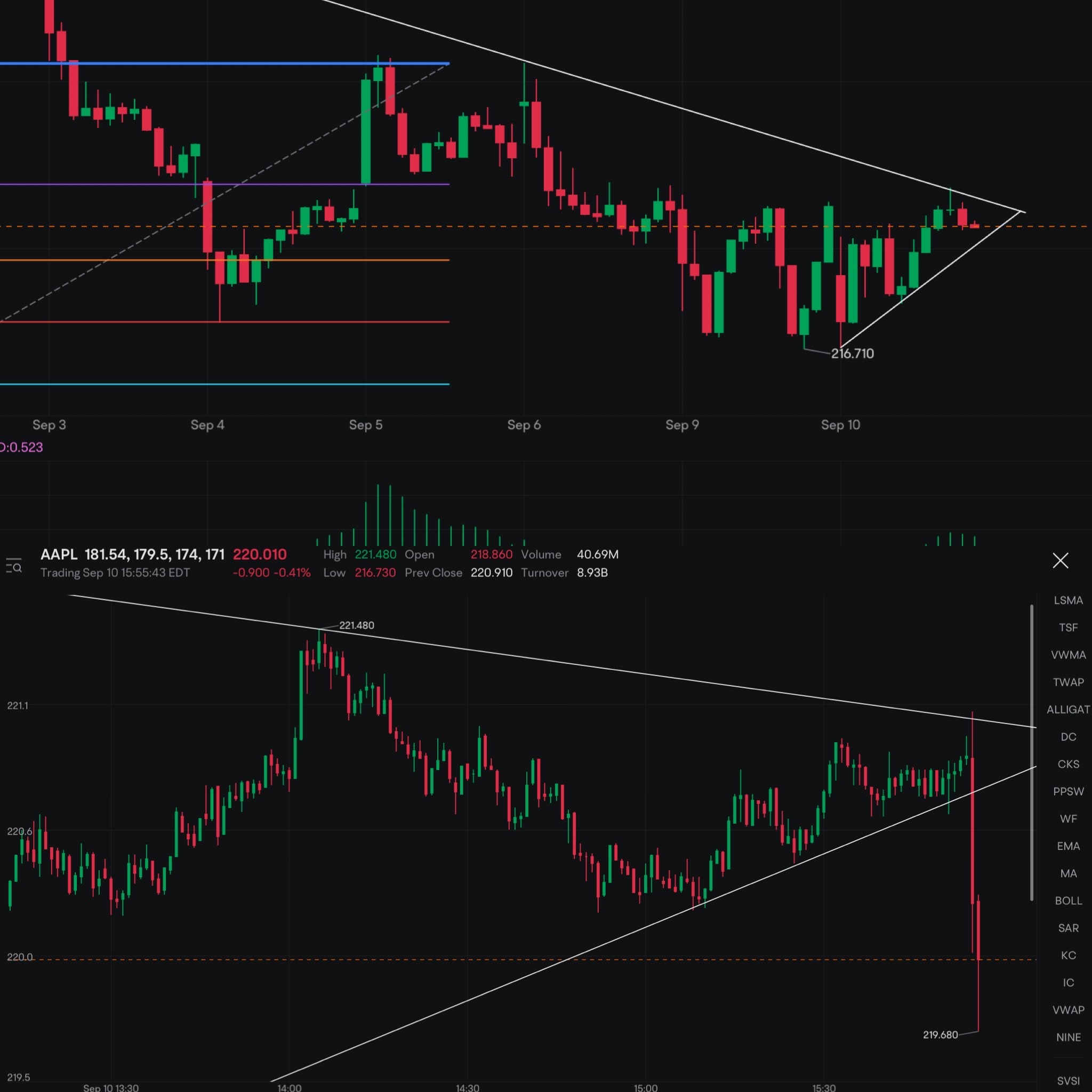Screen dimensions: 1092x1092
Task: Click the Sep 10 date label in upper chart
Action: pos(840,425)
